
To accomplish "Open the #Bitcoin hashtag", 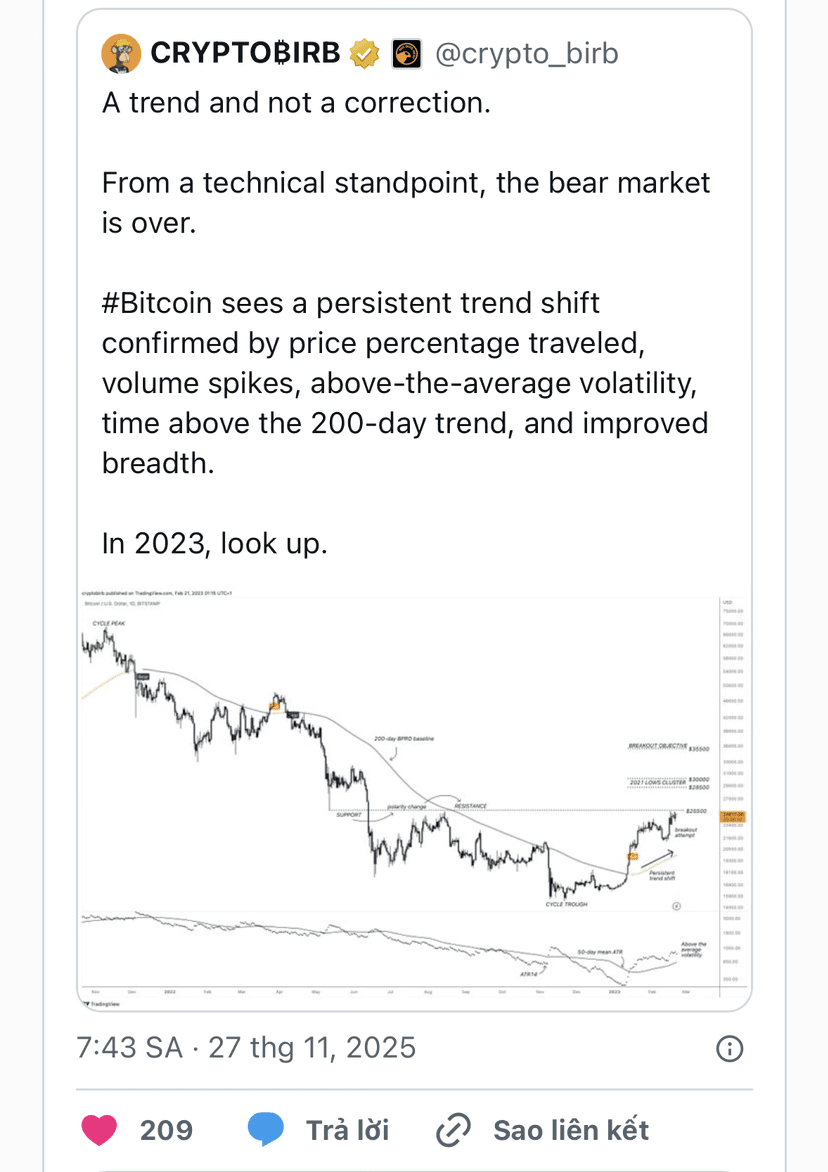I will pos(157,303).
